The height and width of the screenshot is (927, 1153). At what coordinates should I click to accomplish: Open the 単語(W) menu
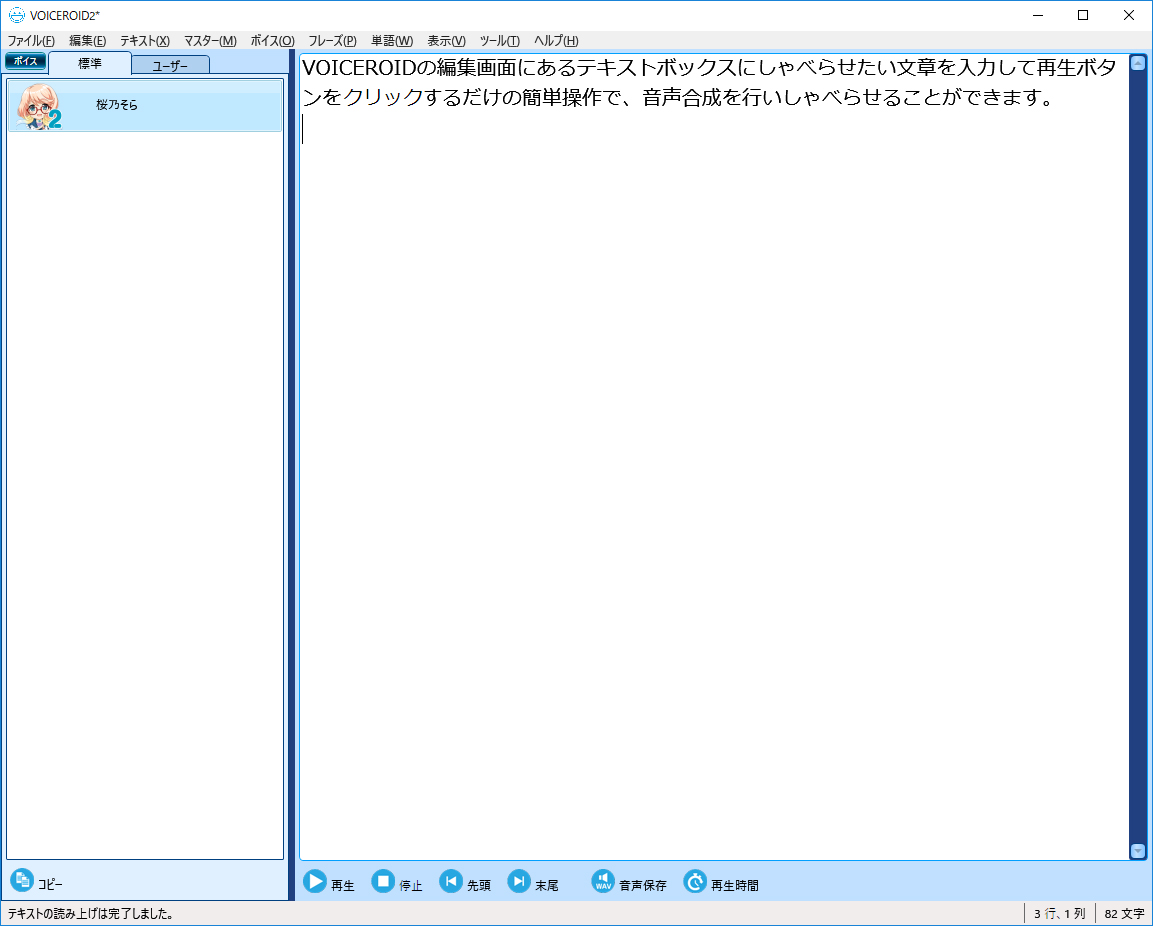[x=392, y=40]
